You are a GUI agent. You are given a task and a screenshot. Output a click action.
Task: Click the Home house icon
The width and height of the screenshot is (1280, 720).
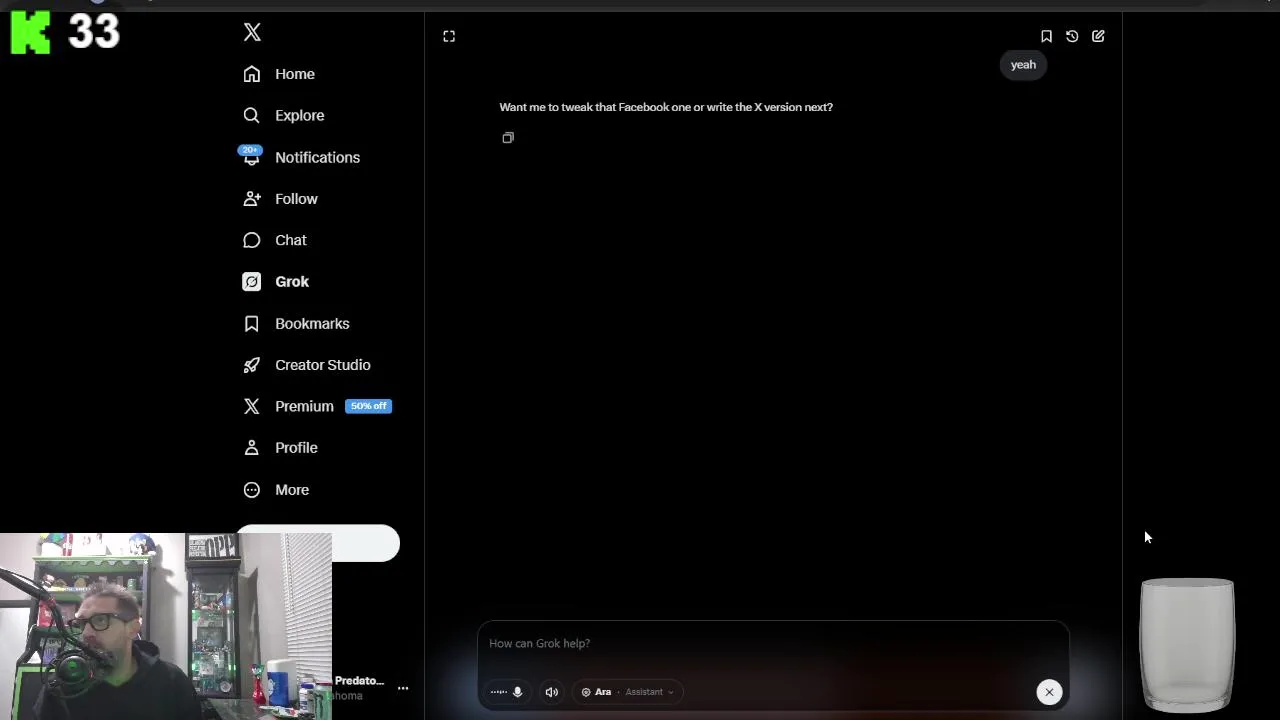252,74
